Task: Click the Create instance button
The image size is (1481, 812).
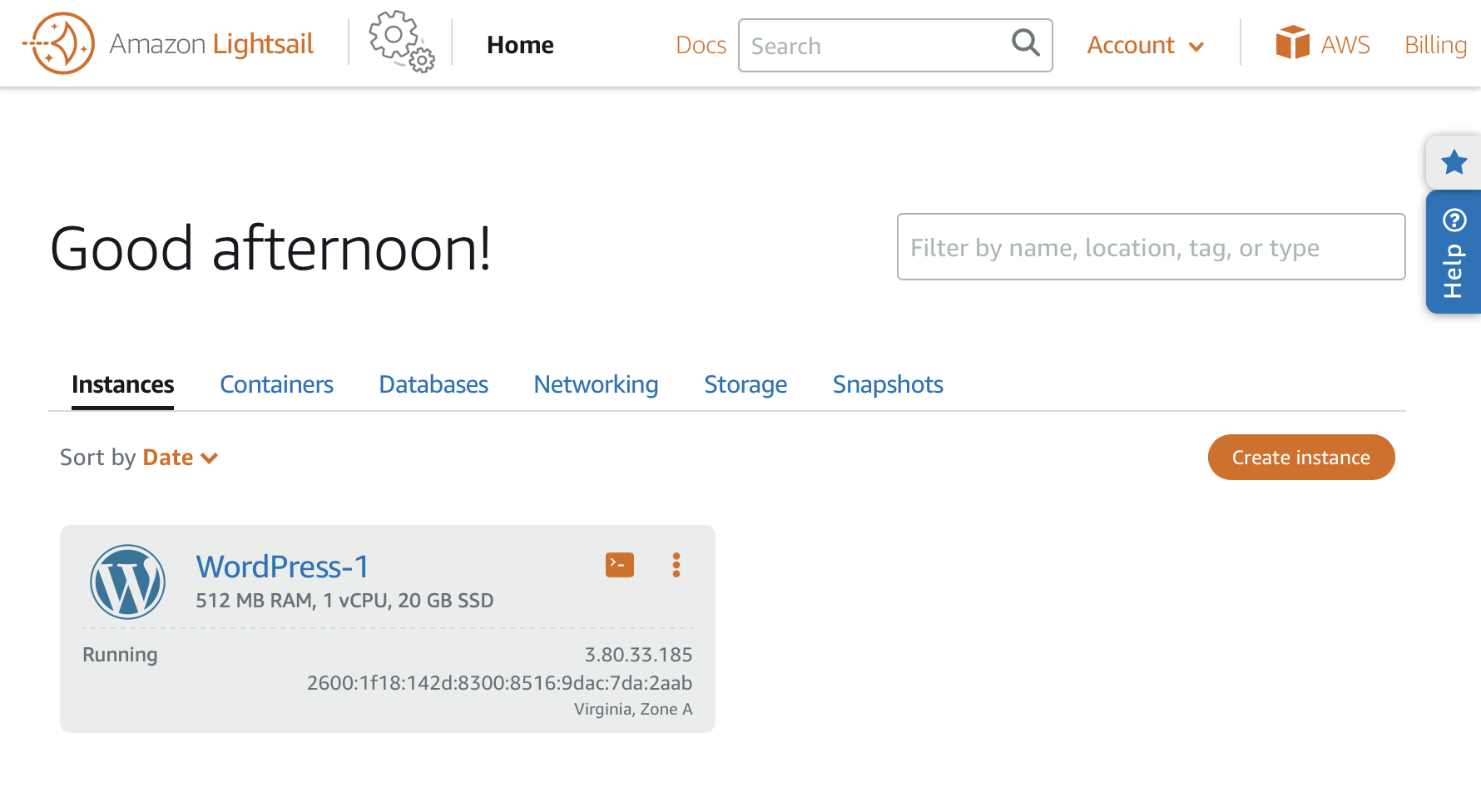Action: point(1300,457)
